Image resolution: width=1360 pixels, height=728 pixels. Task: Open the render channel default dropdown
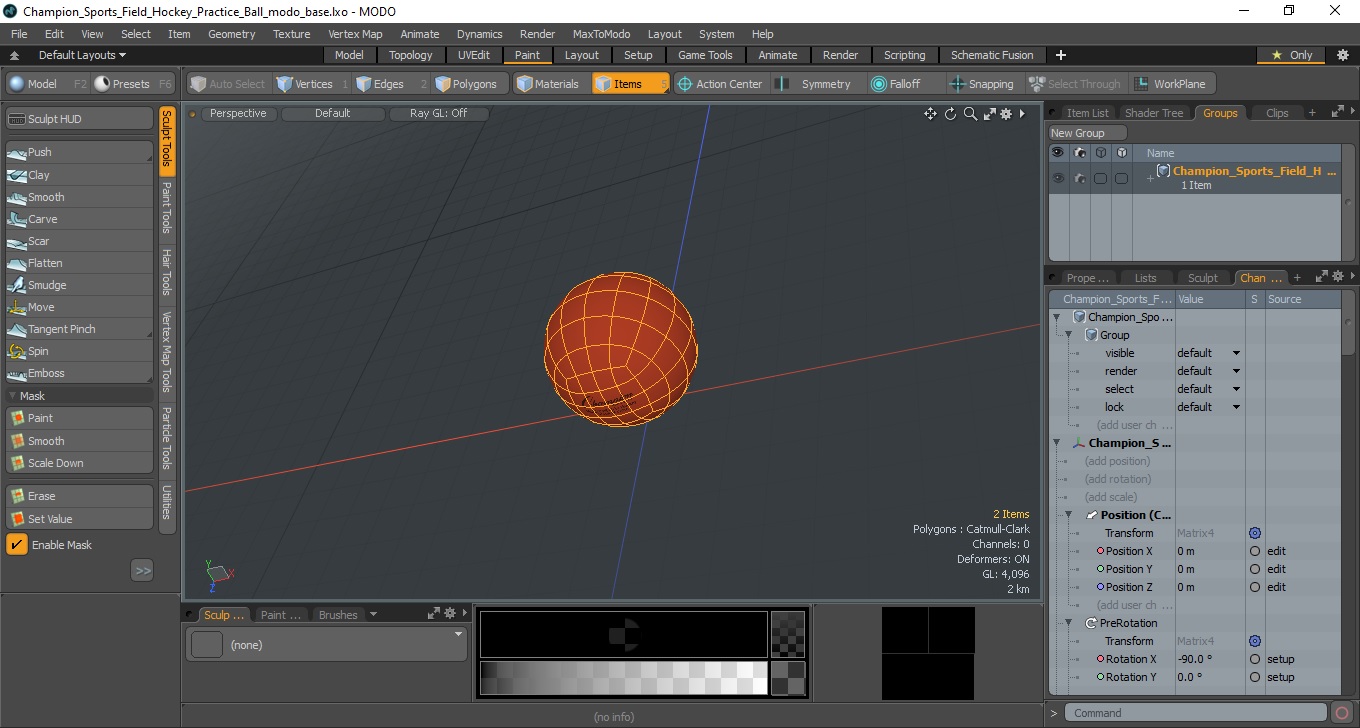click(1209, 371)
